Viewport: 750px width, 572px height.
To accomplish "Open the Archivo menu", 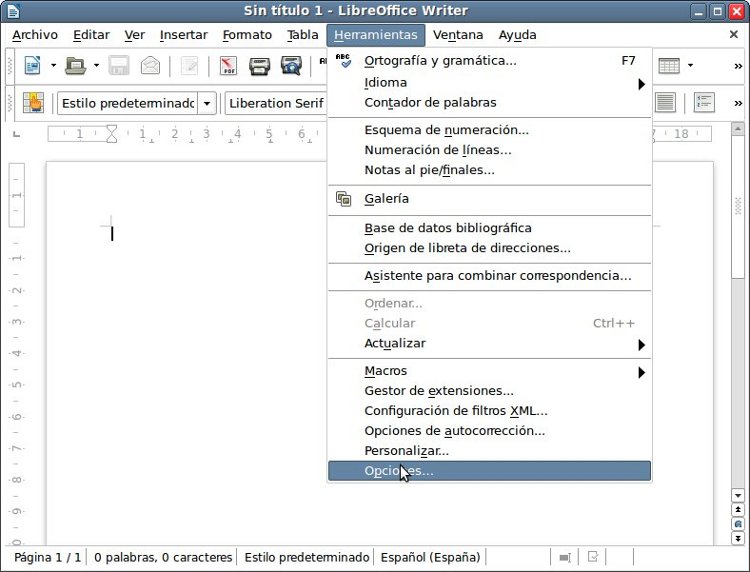I will [35, 35].
